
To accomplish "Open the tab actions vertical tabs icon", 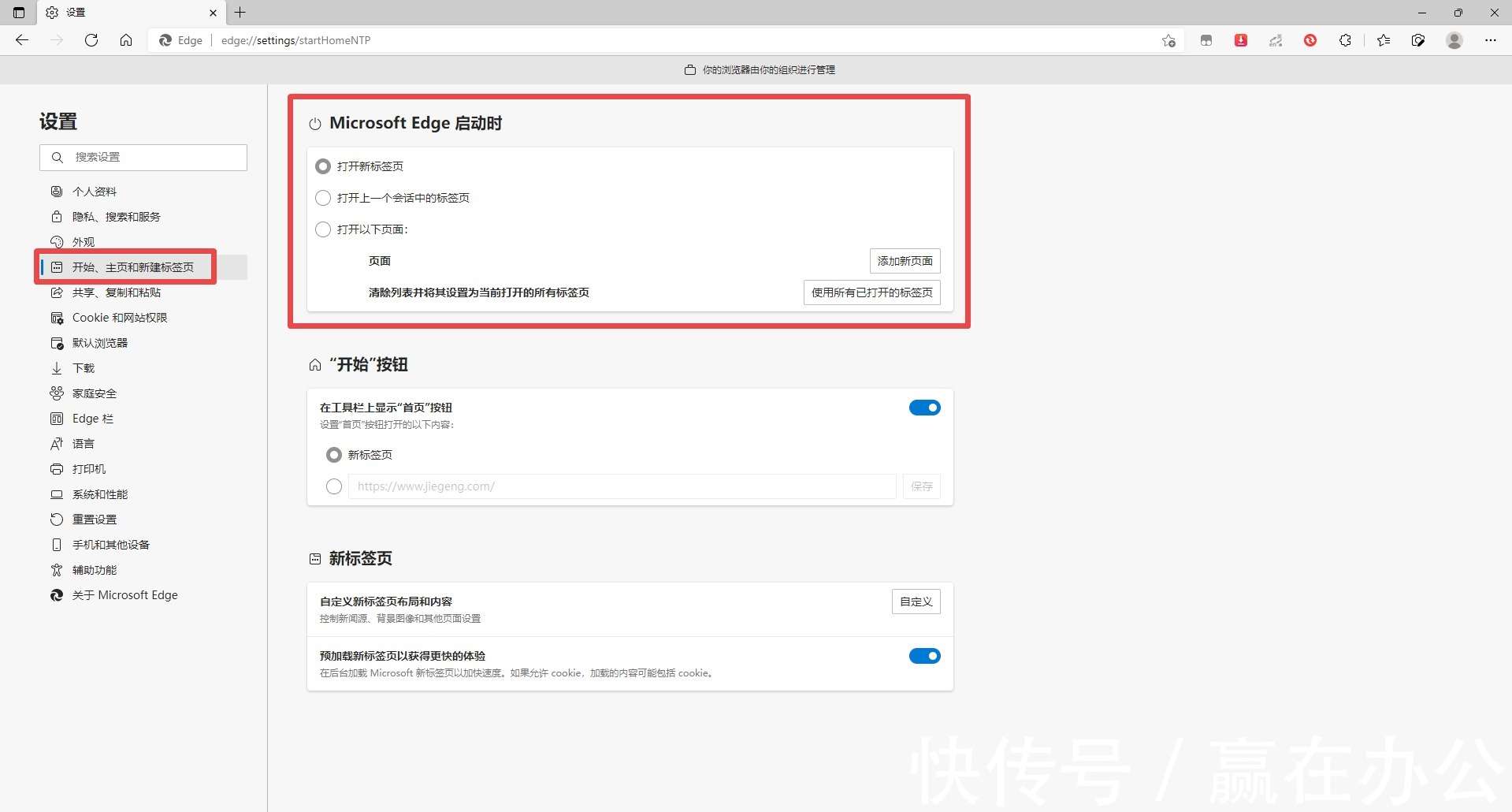I will point(19,13).
